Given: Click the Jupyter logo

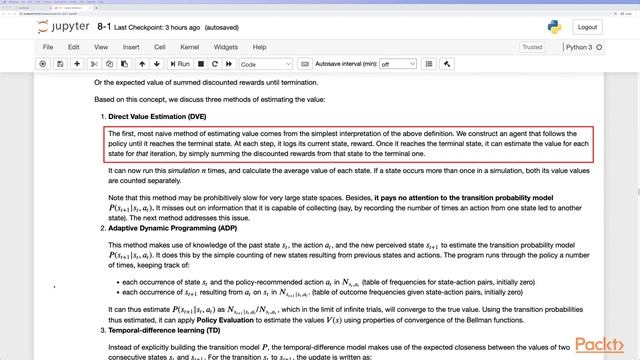Looking at the screenshot, I should coord(63,27).
